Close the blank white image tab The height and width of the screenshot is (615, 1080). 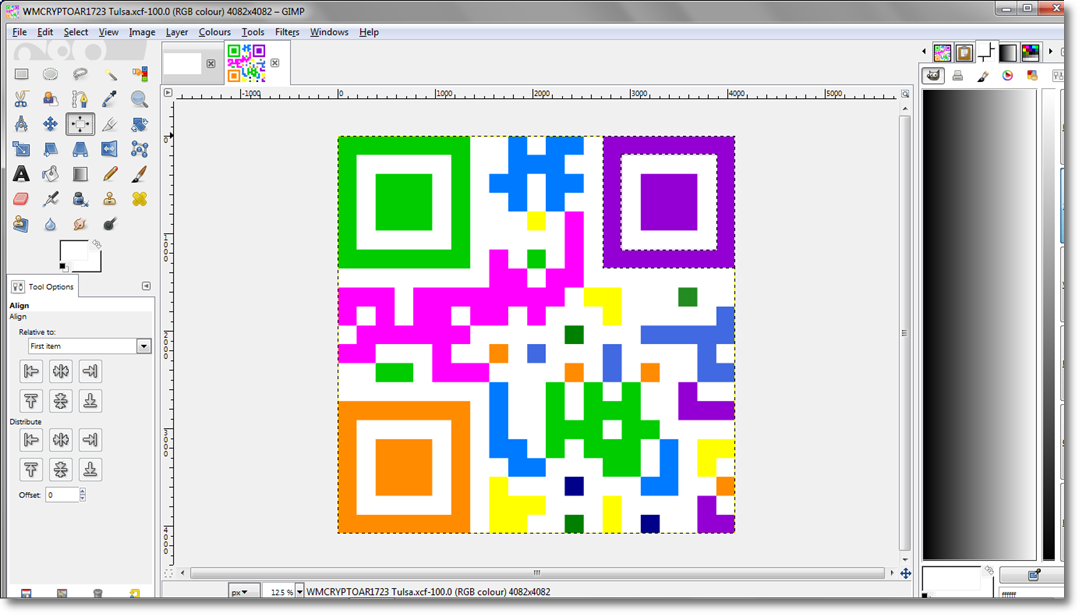click(211, 63)
